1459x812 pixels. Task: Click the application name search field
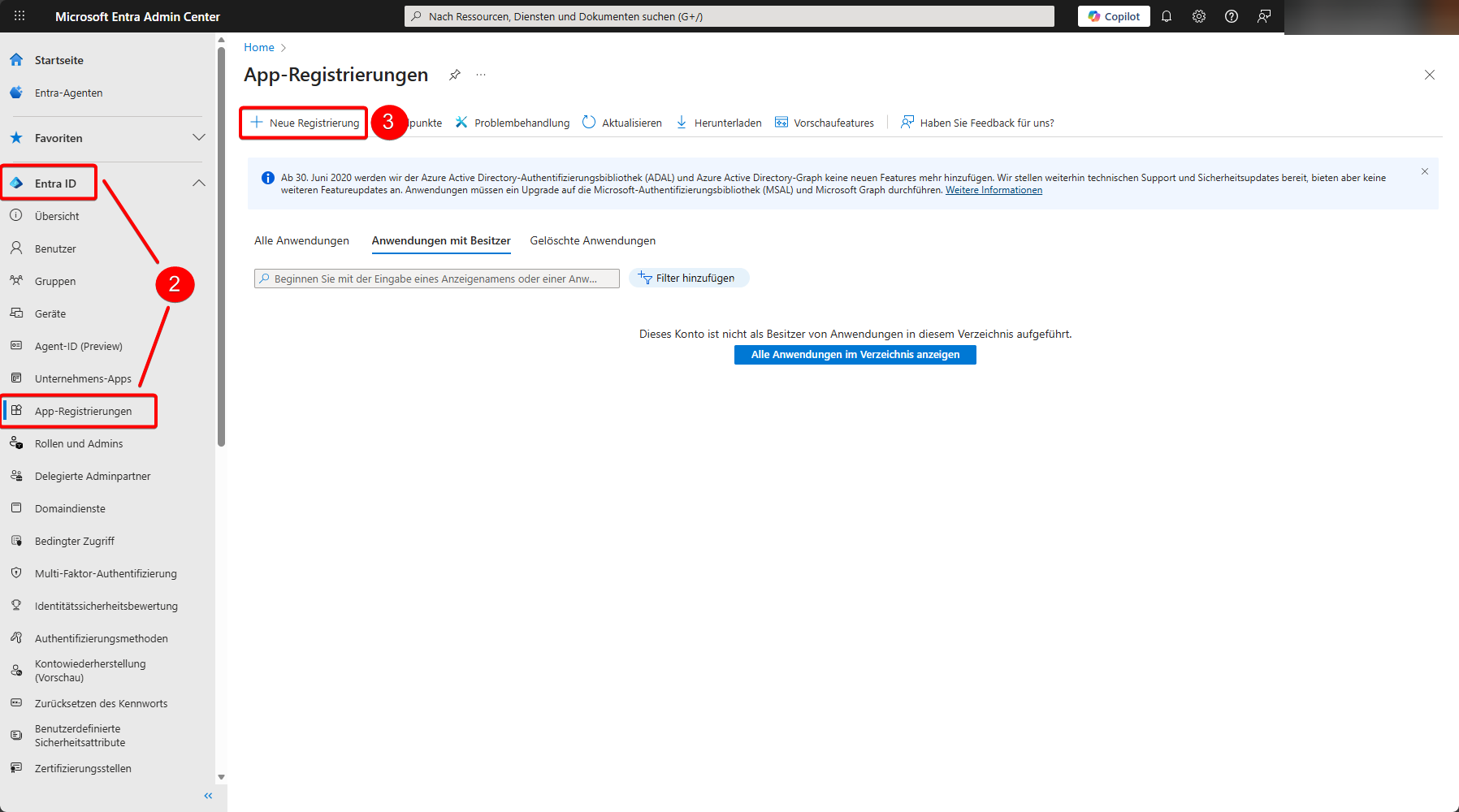pos(437,279)
